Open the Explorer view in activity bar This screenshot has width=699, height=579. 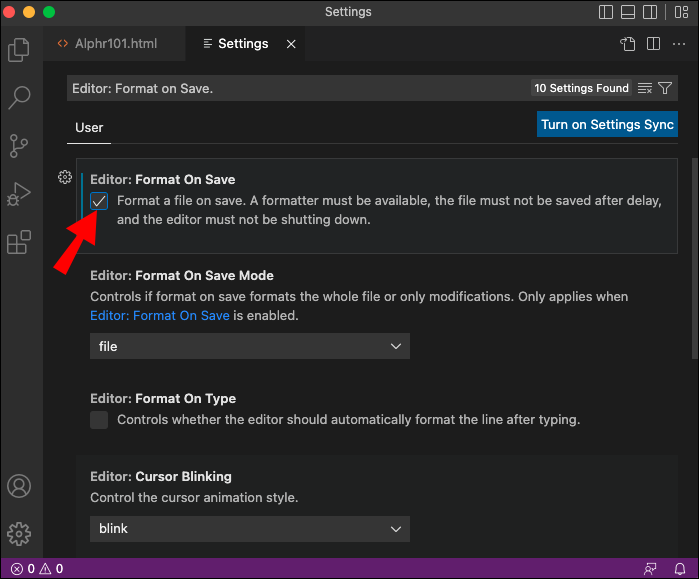pyautogui.click(x=19, y=49)
